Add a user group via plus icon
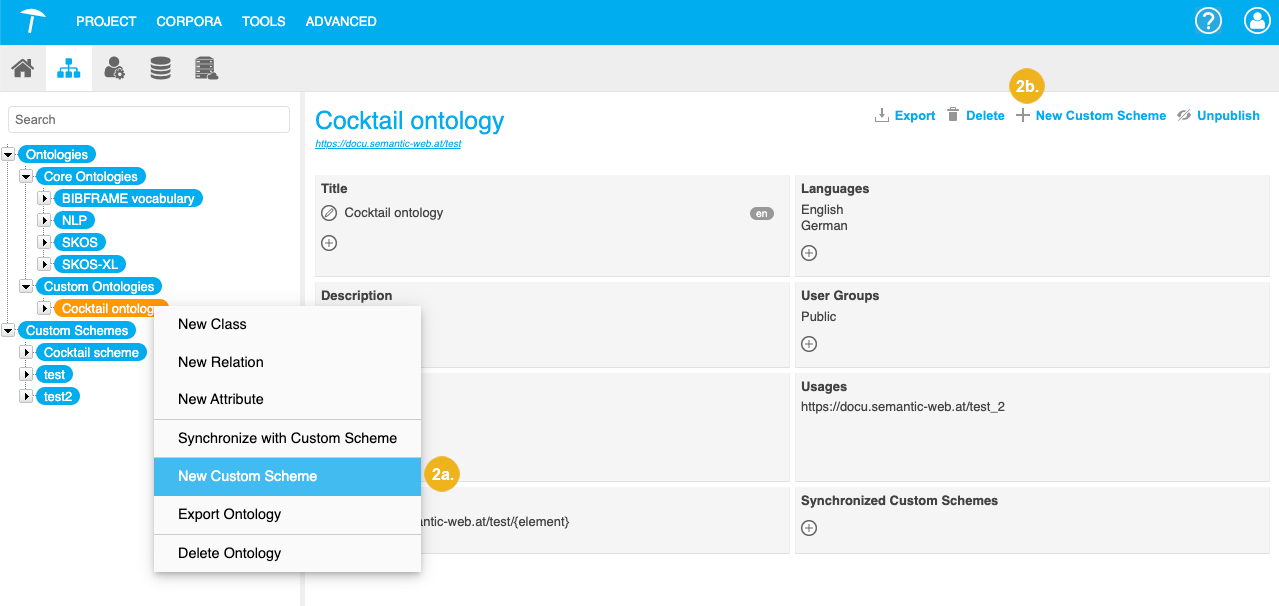 click(808, 343)
